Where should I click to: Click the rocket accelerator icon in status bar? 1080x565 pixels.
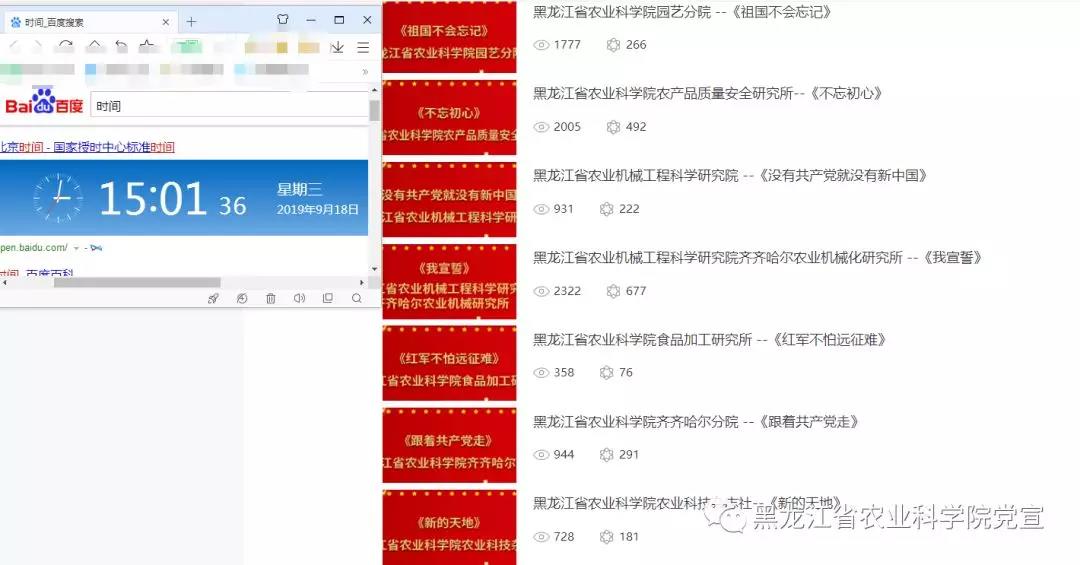[x=213, y=298]
